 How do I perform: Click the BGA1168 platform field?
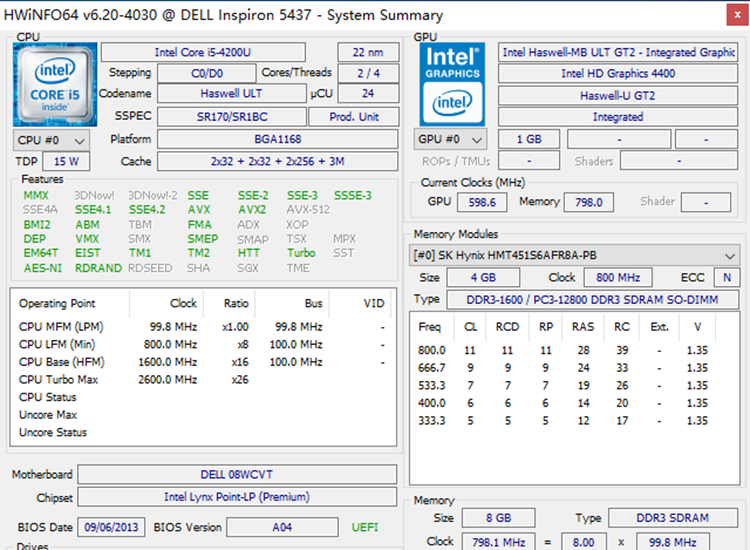click(x=278, y=139)
